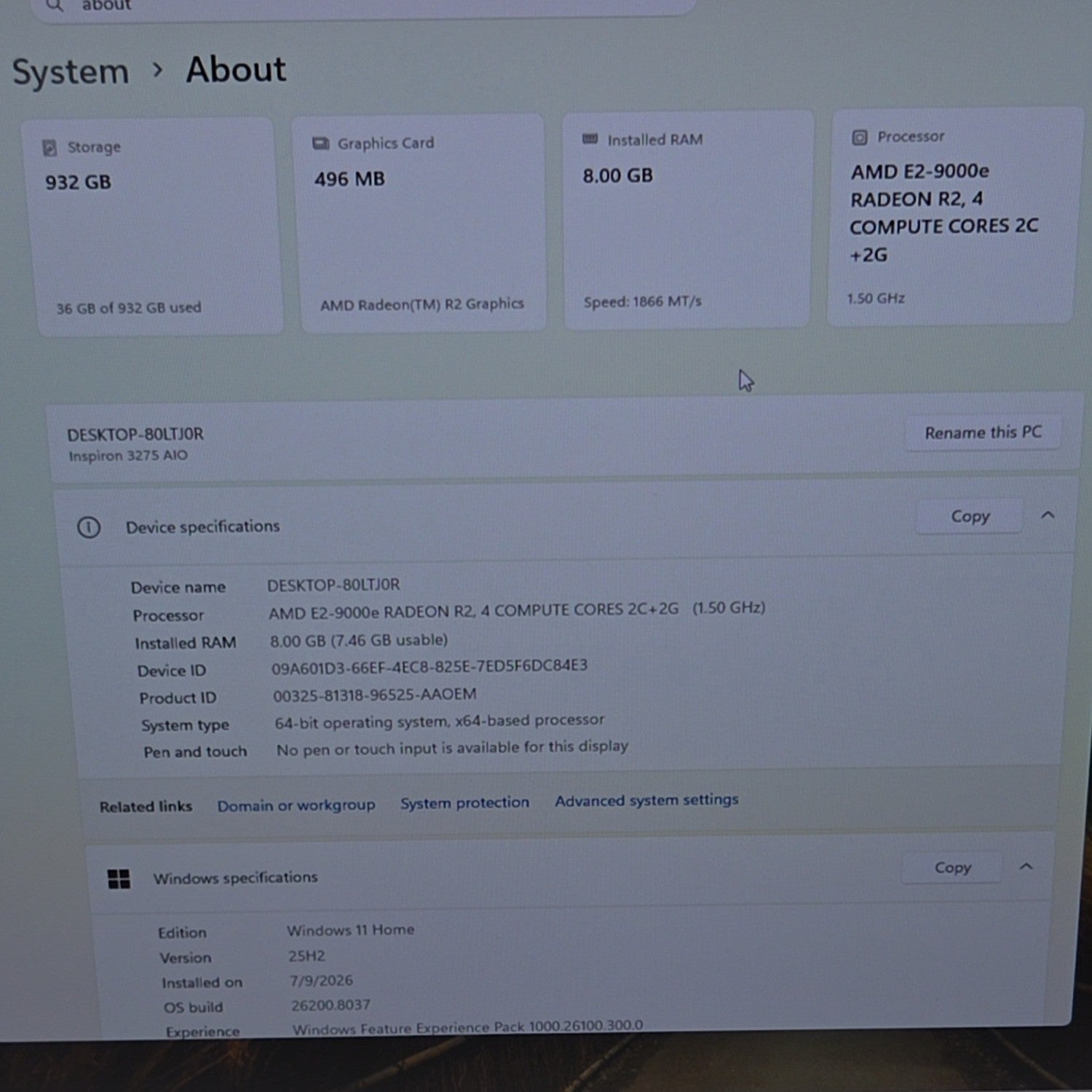The width and height of the screenshot is (1092, 1092).
Task: Select the Version value 25H2
Action: coord(306,956)
